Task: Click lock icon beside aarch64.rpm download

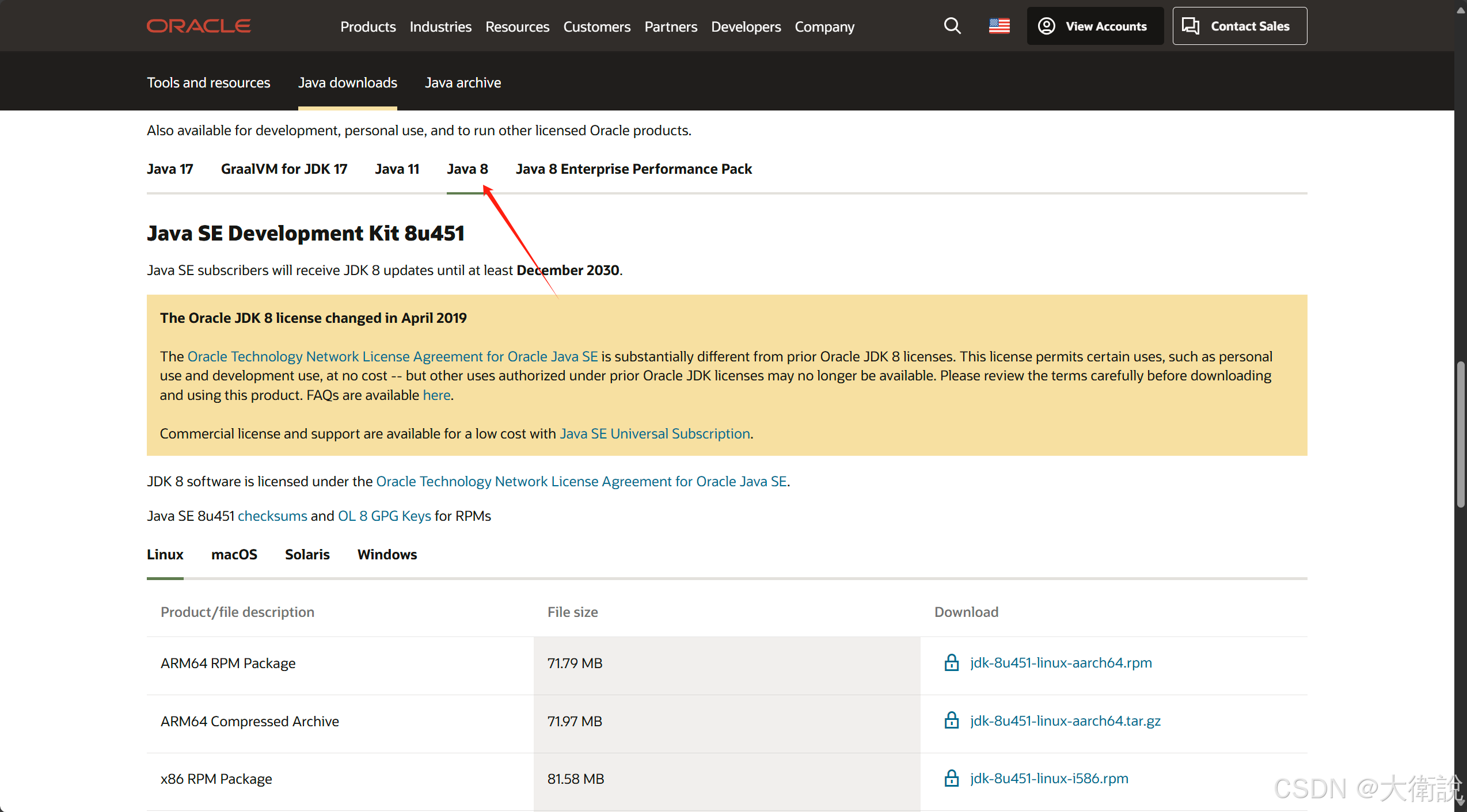Action: (x=952, y=662)
